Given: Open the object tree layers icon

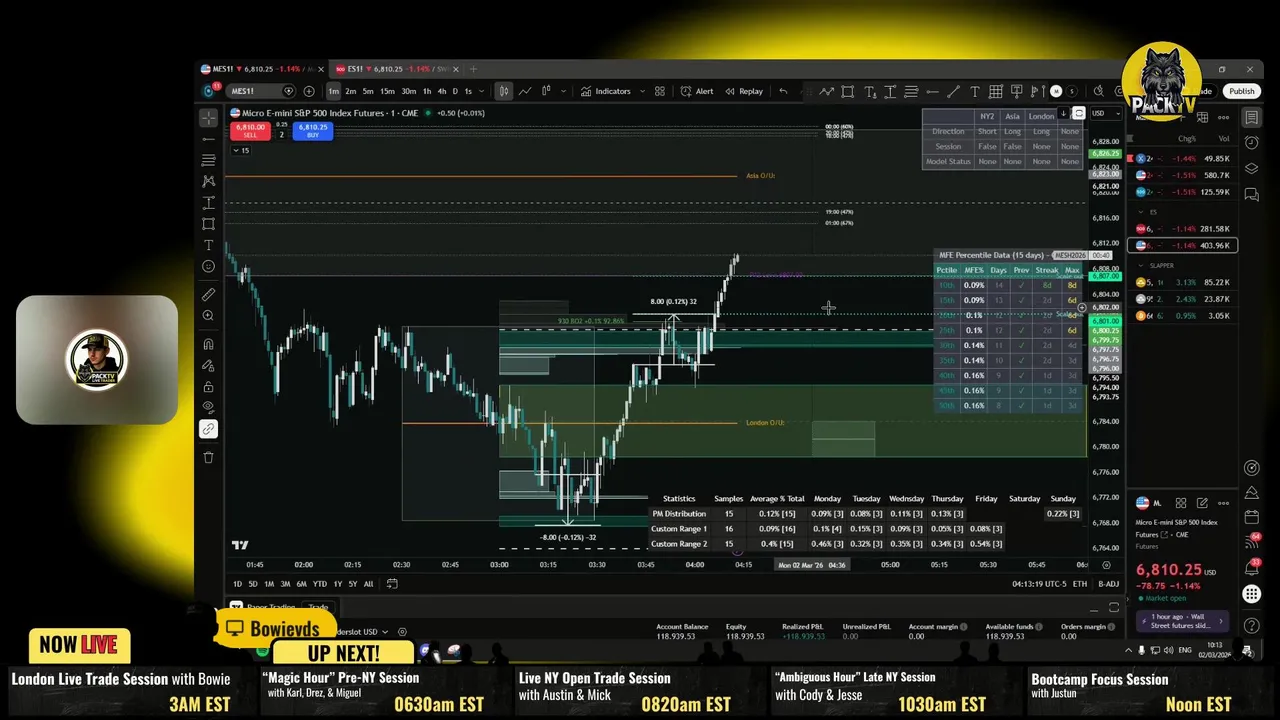Looking at the screenshot, I should 1251,168.
